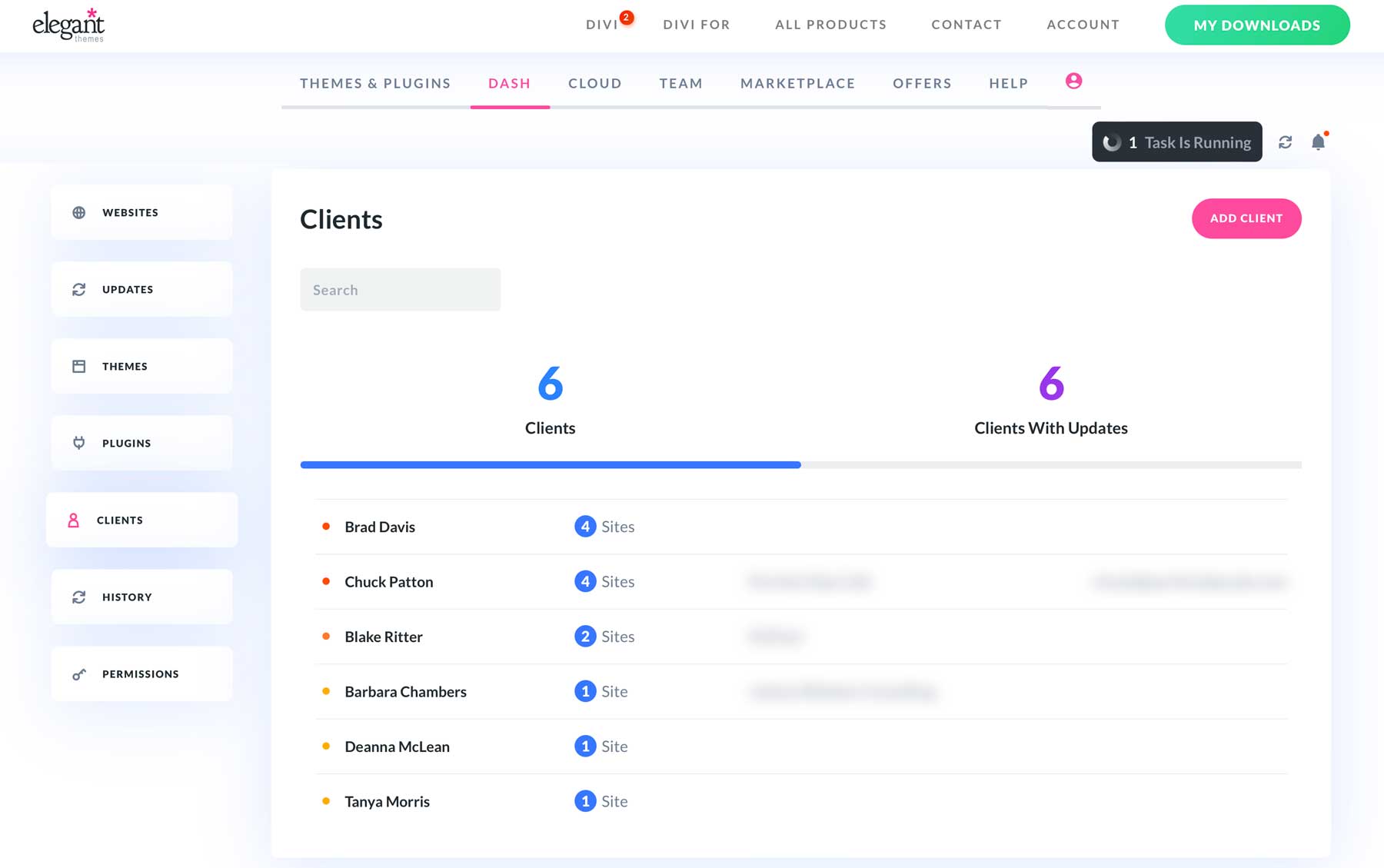The width and height of the screenshot is (1384, 868).
Task: Open the Contact page
Action: point(966,25)
